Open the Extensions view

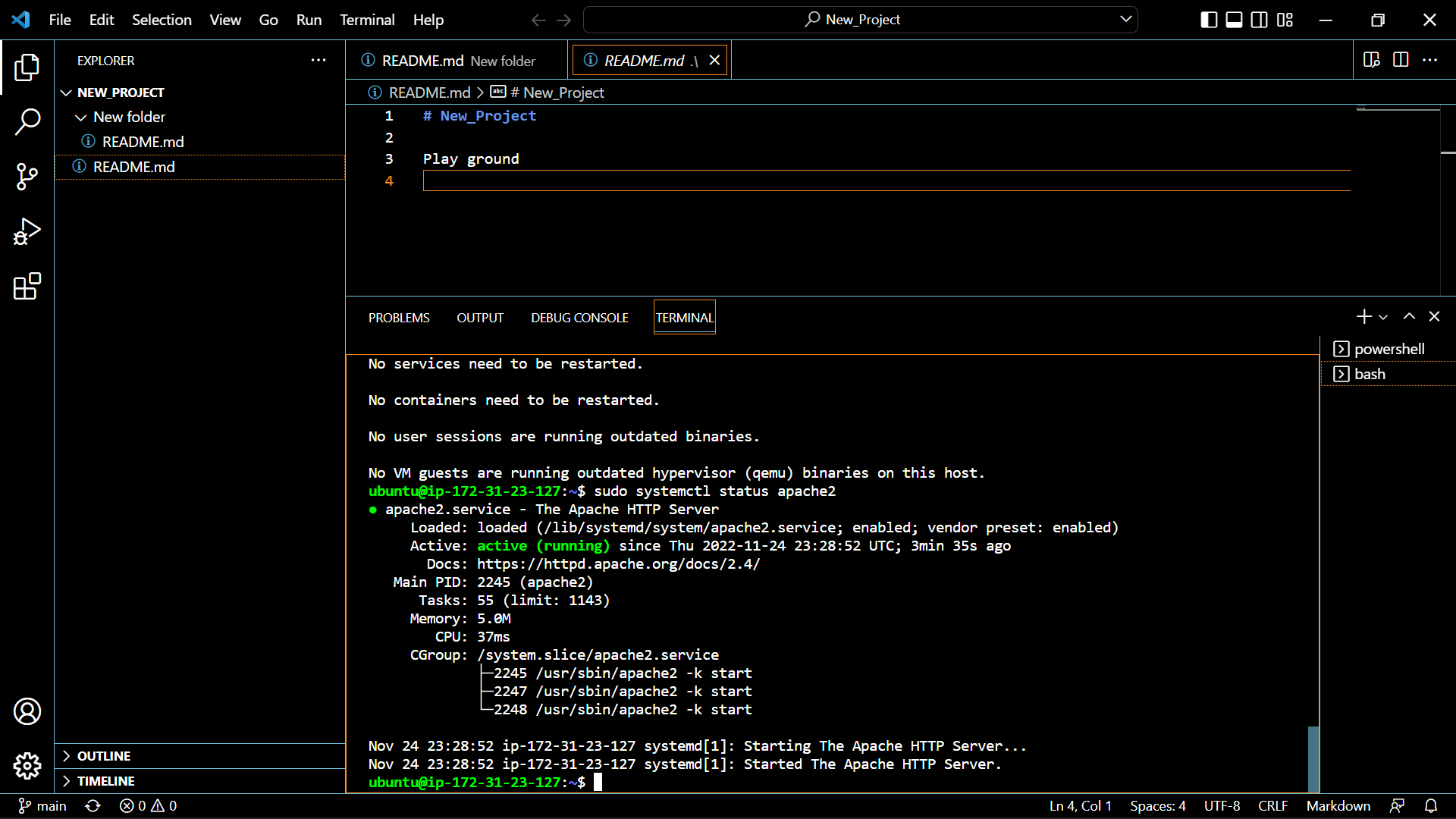click(x=27, y=286)
